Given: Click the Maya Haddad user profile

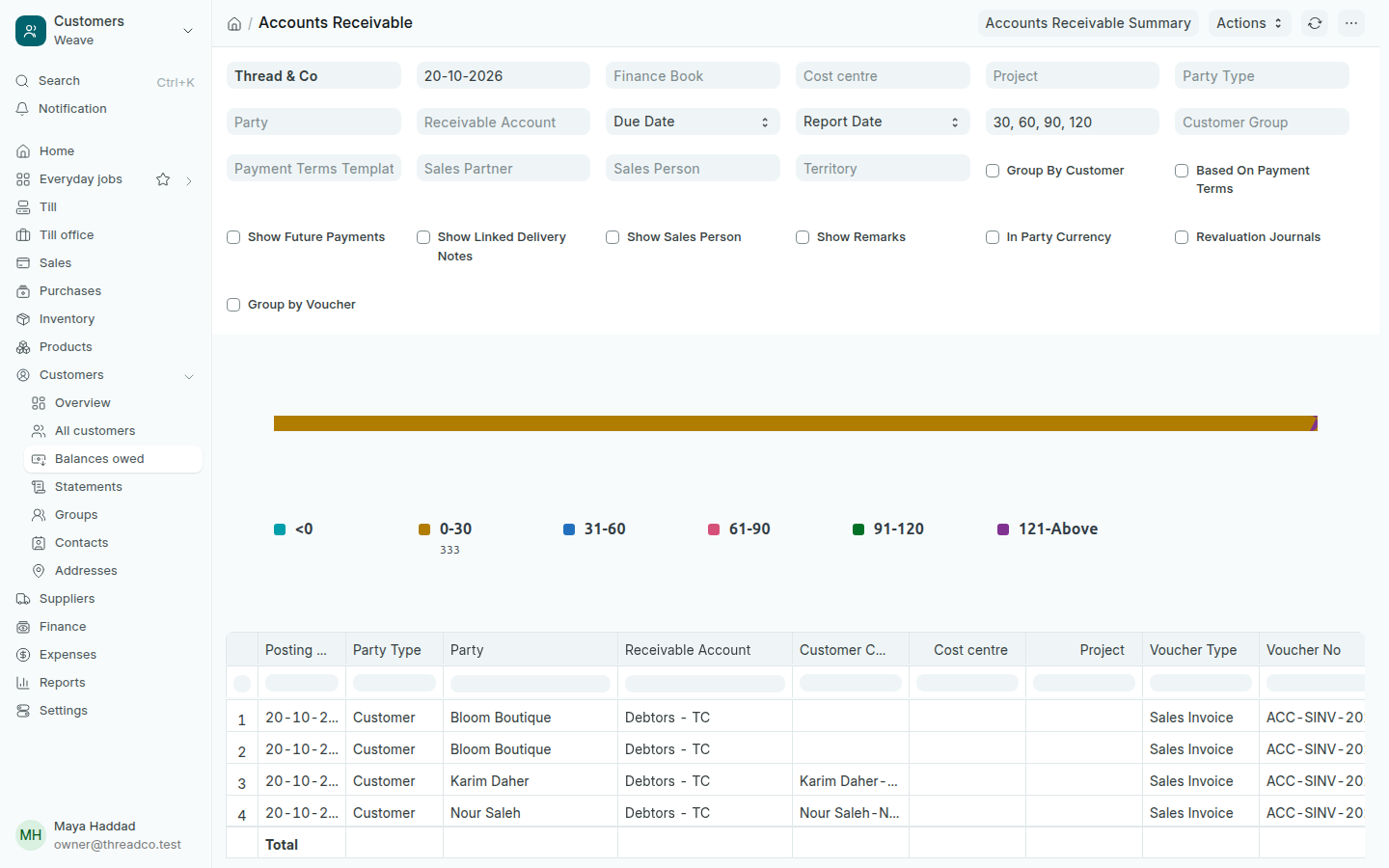Looking at the screenshot, I should click(106, 835).
